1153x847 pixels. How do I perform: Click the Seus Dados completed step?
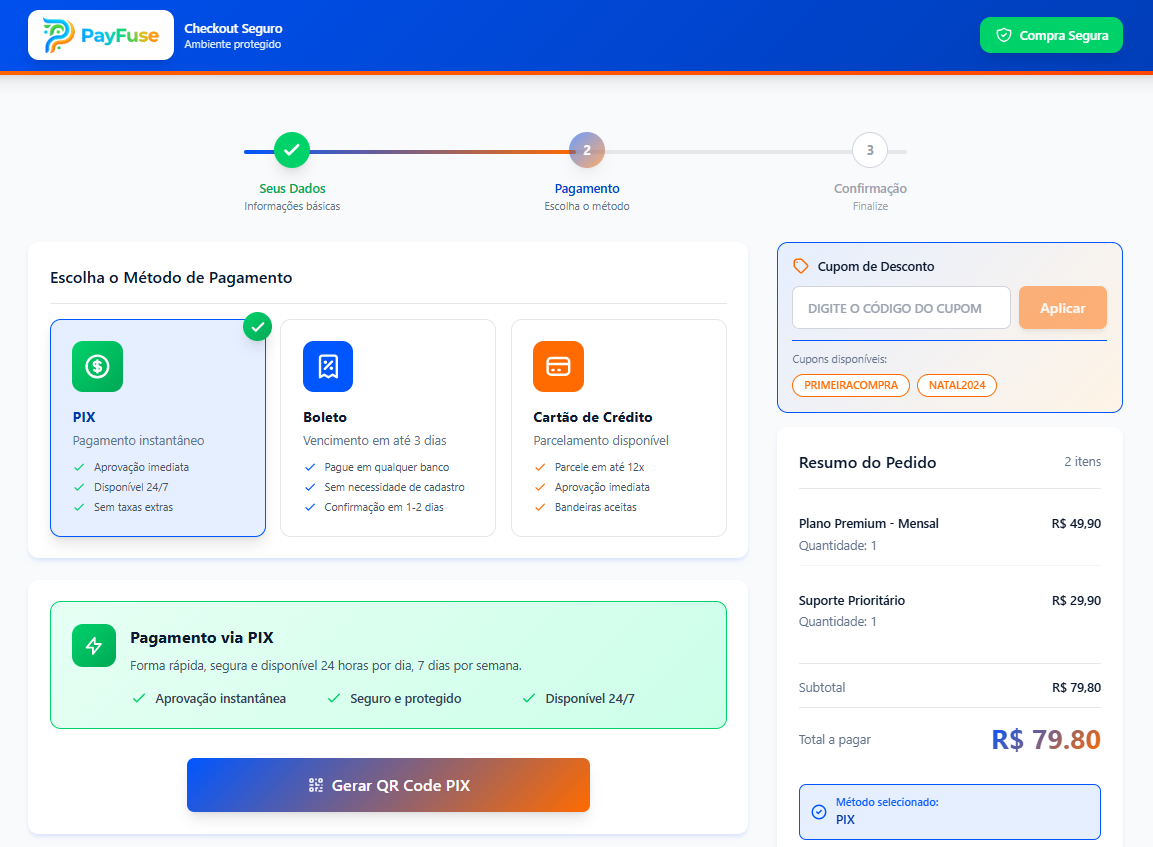click(x=291, y=149)
